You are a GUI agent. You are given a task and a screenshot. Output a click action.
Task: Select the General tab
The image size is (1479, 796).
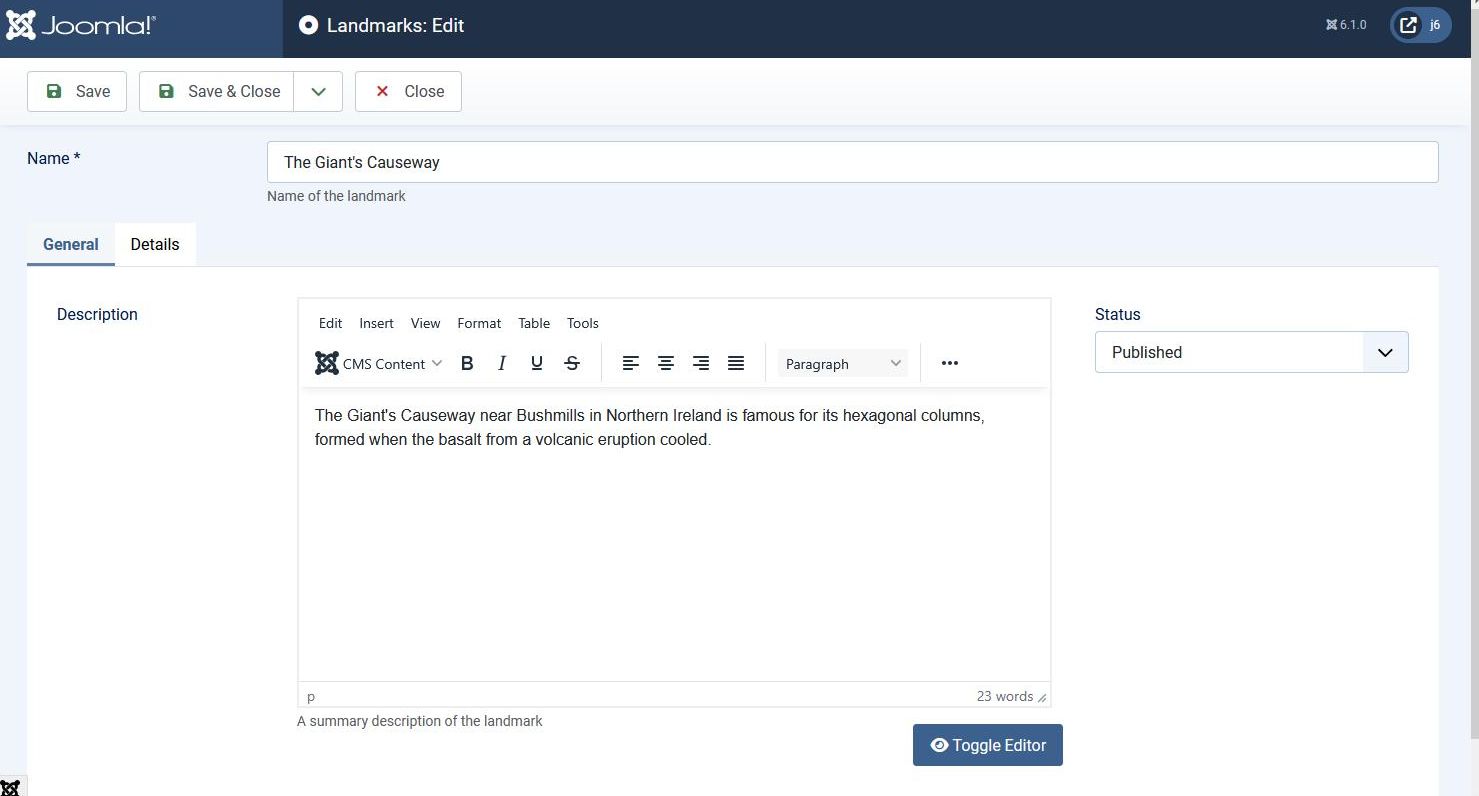click(71, 244)
